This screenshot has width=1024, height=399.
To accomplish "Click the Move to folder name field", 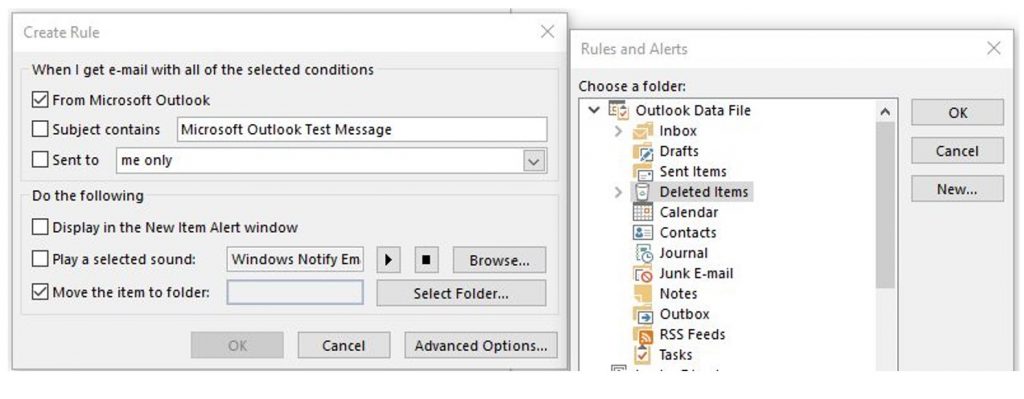I will (x=295, y=293).
